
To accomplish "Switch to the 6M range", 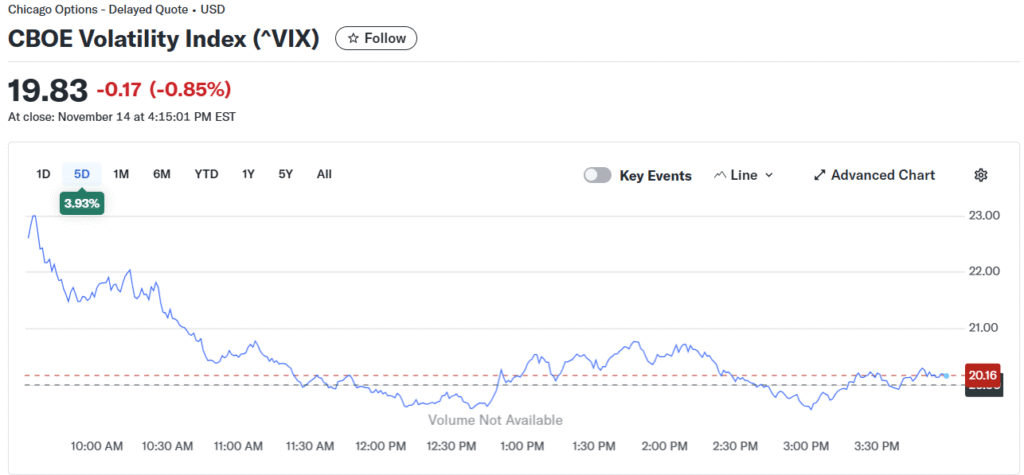I will click(162, 174).
